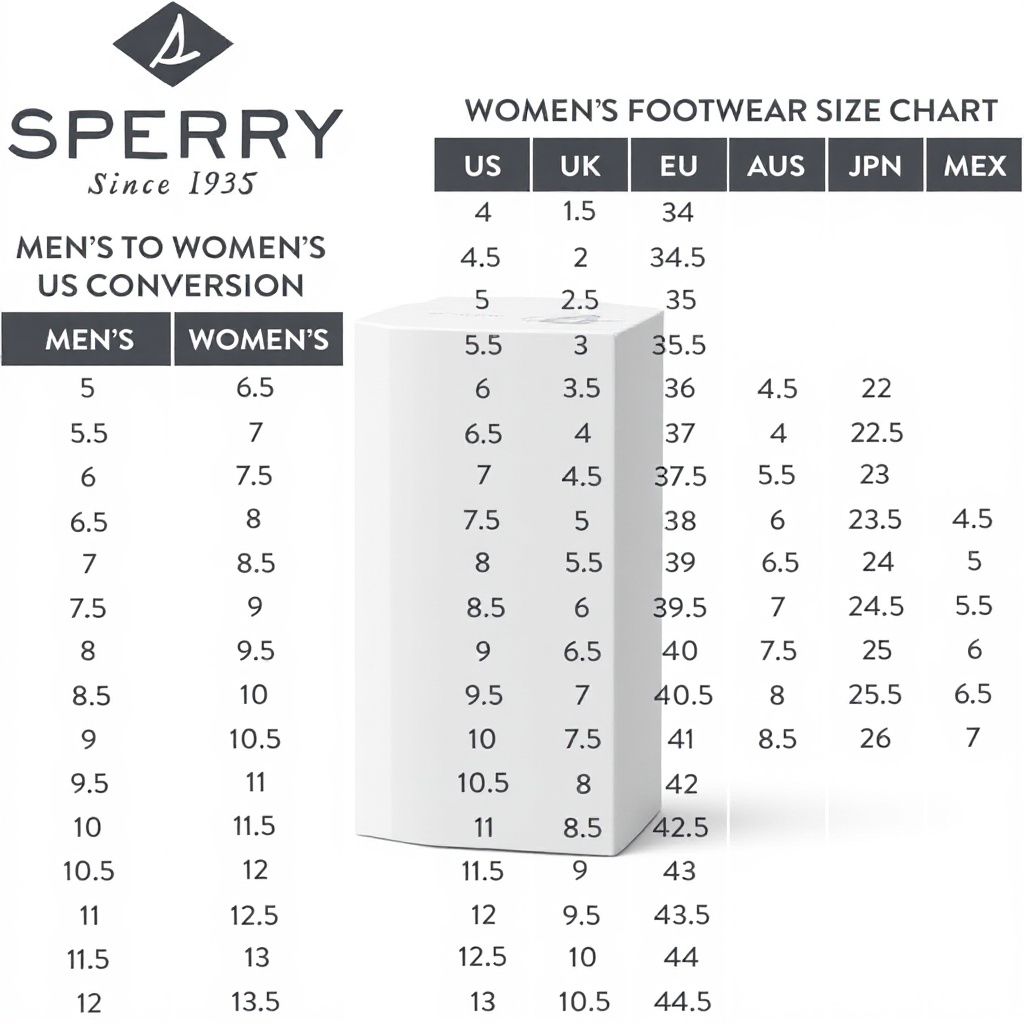
Task: Click the MEX column header
Action: click(x=974, y=165)
